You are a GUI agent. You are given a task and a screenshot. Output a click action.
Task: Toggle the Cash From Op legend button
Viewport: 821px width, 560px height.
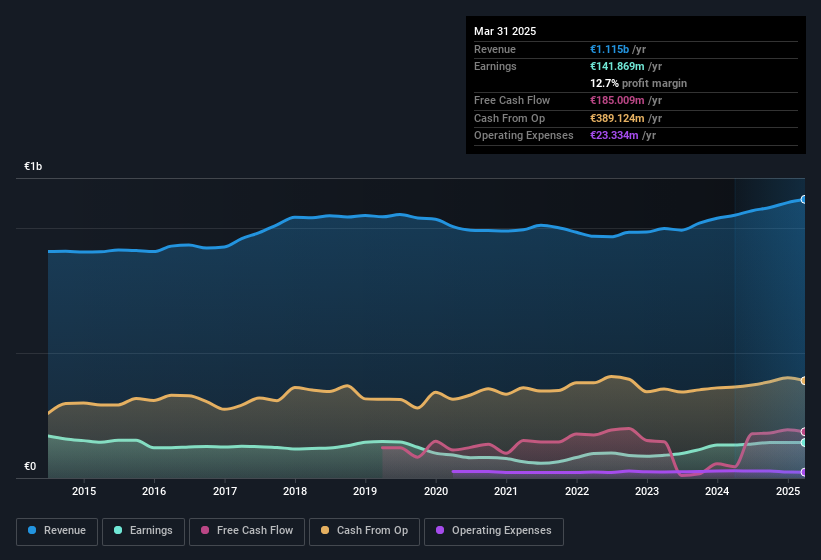364,531
